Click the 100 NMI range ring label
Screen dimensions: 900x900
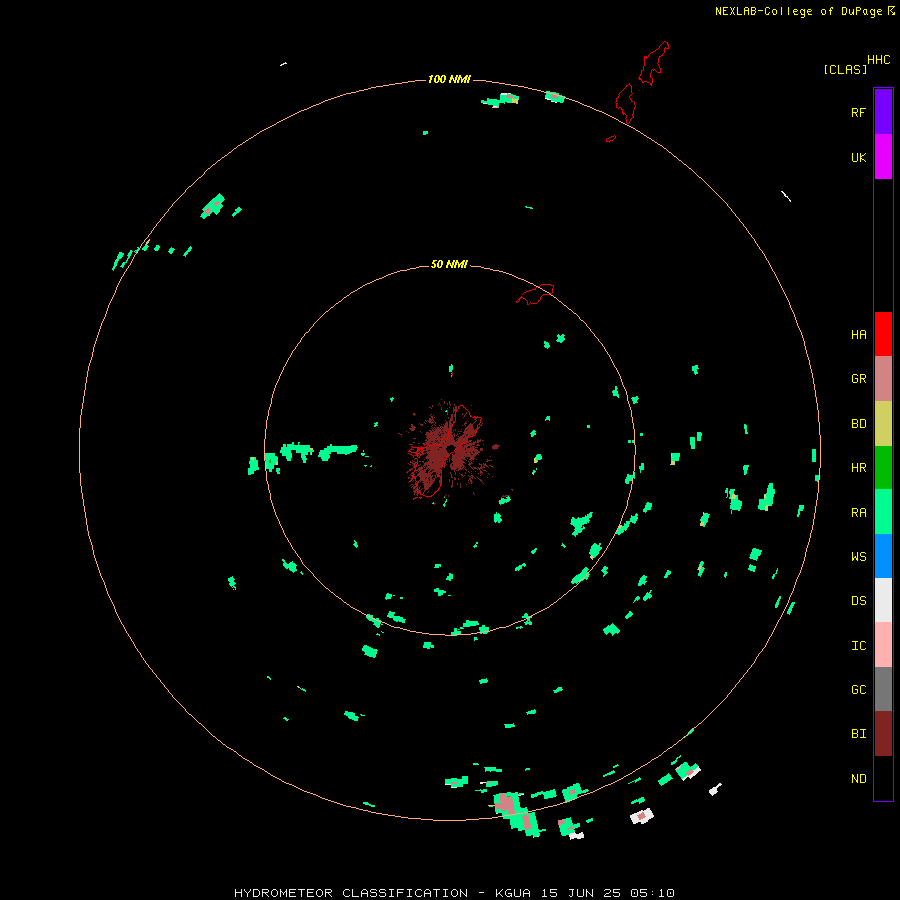(449, 79)
